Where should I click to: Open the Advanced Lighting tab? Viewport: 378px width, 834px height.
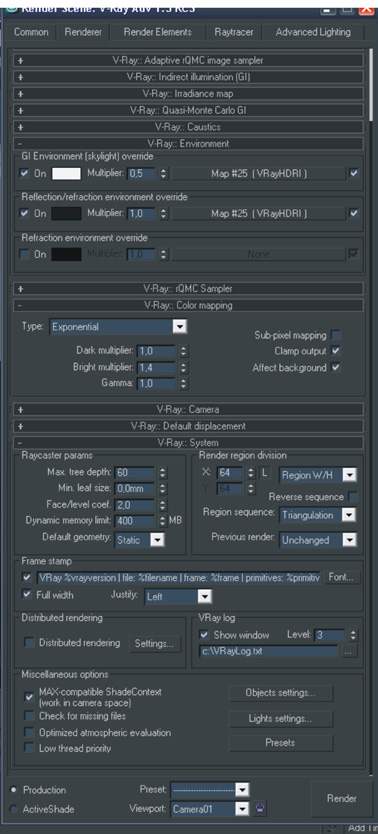click(x=313, y=32)
